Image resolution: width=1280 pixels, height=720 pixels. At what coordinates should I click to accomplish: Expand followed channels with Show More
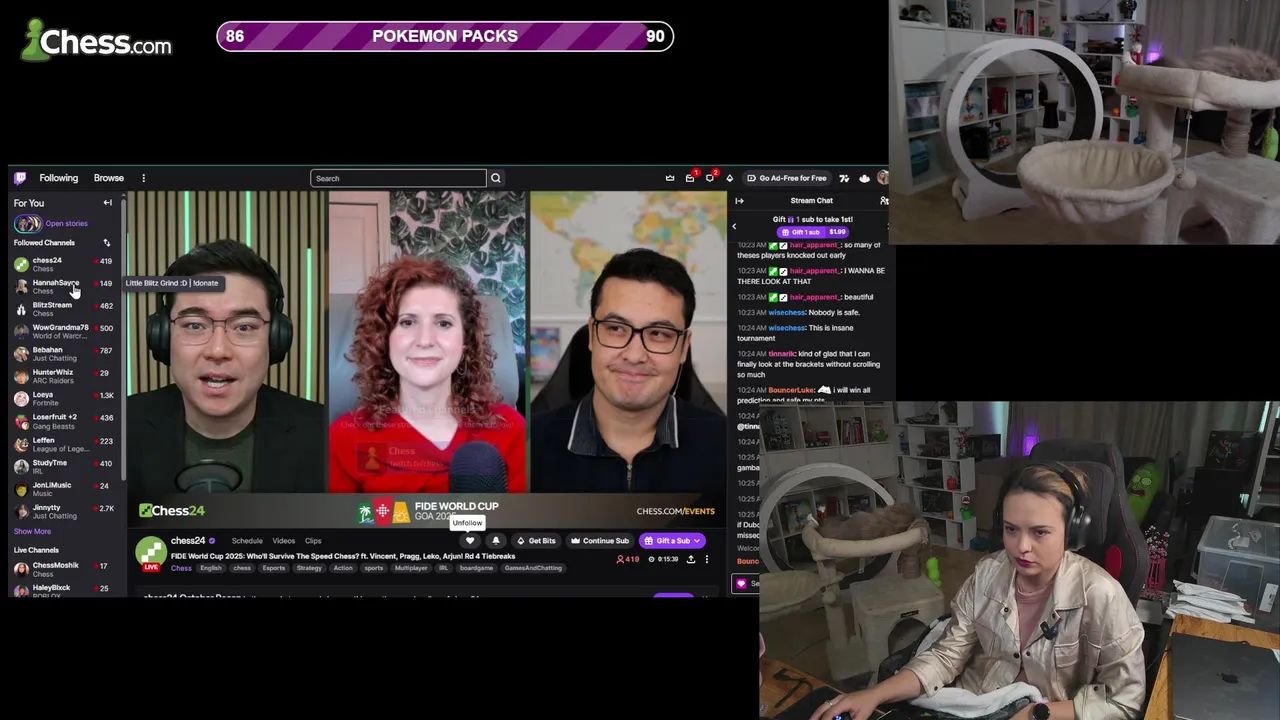click(32, 531)
